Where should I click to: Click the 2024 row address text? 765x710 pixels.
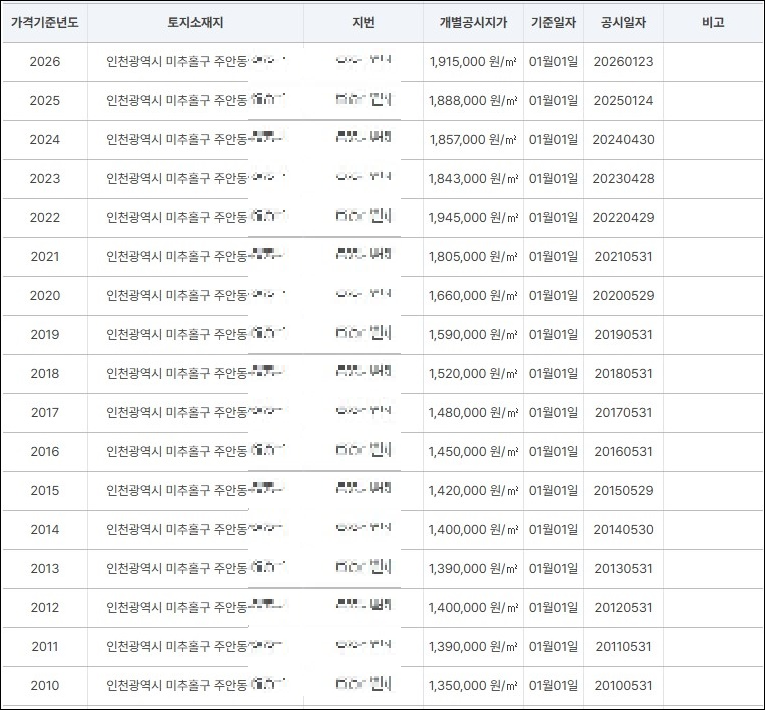(x=195, y=139)
